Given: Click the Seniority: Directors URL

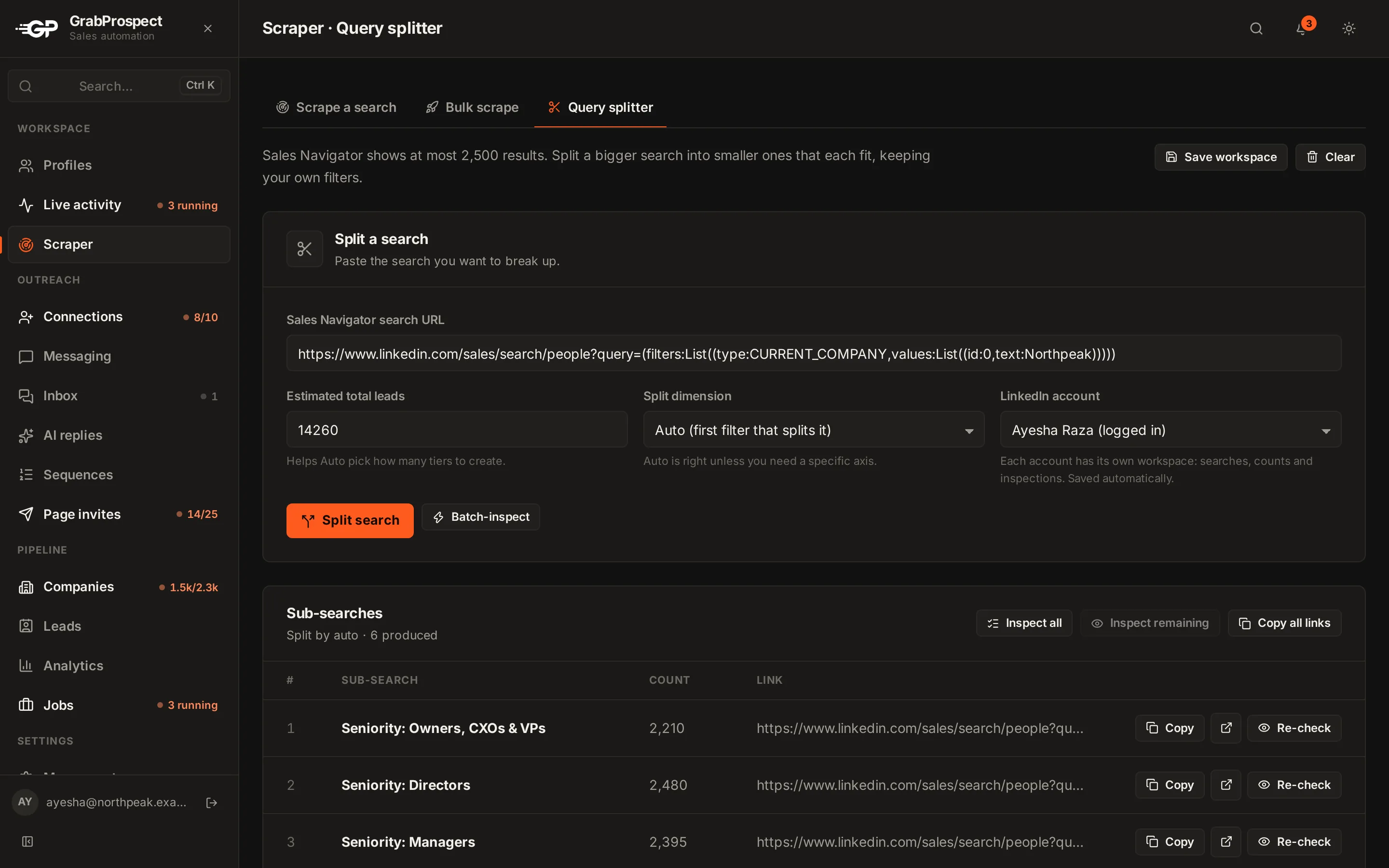Looking at the screenshot, I should tap(920, 786).
